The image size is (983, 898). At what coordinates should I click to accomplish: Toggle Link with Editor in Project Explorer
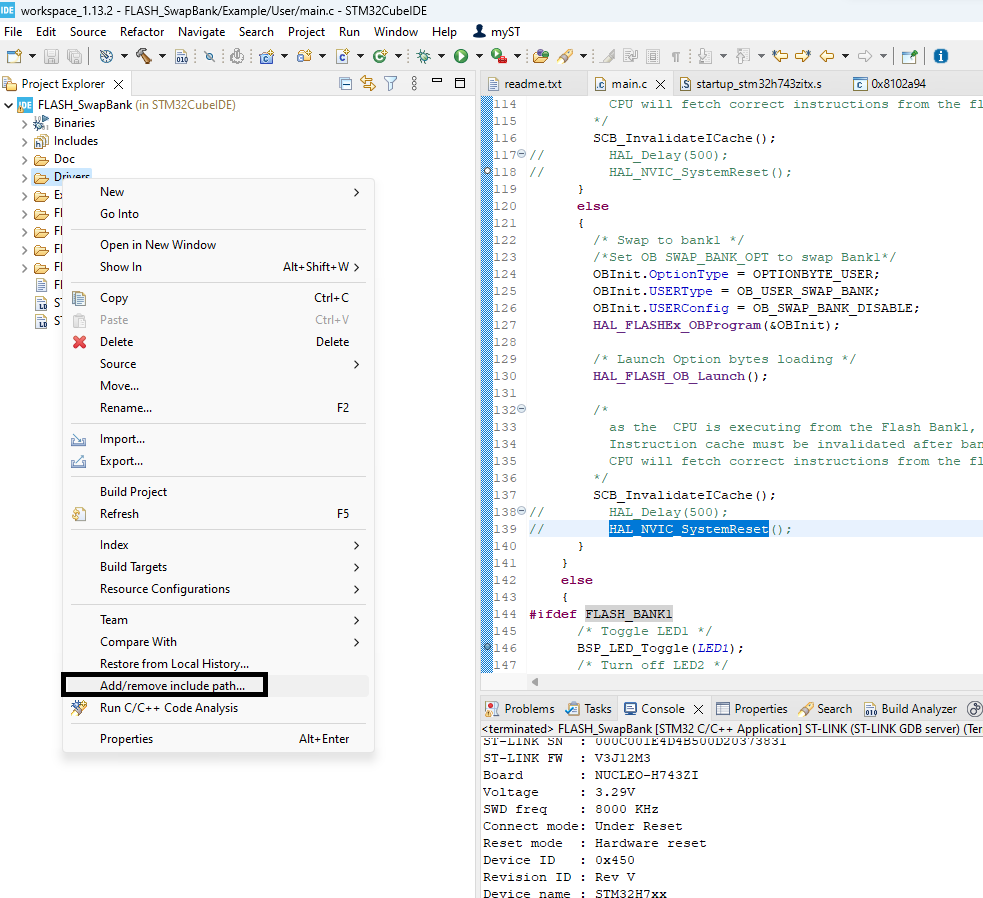[368, 84]
